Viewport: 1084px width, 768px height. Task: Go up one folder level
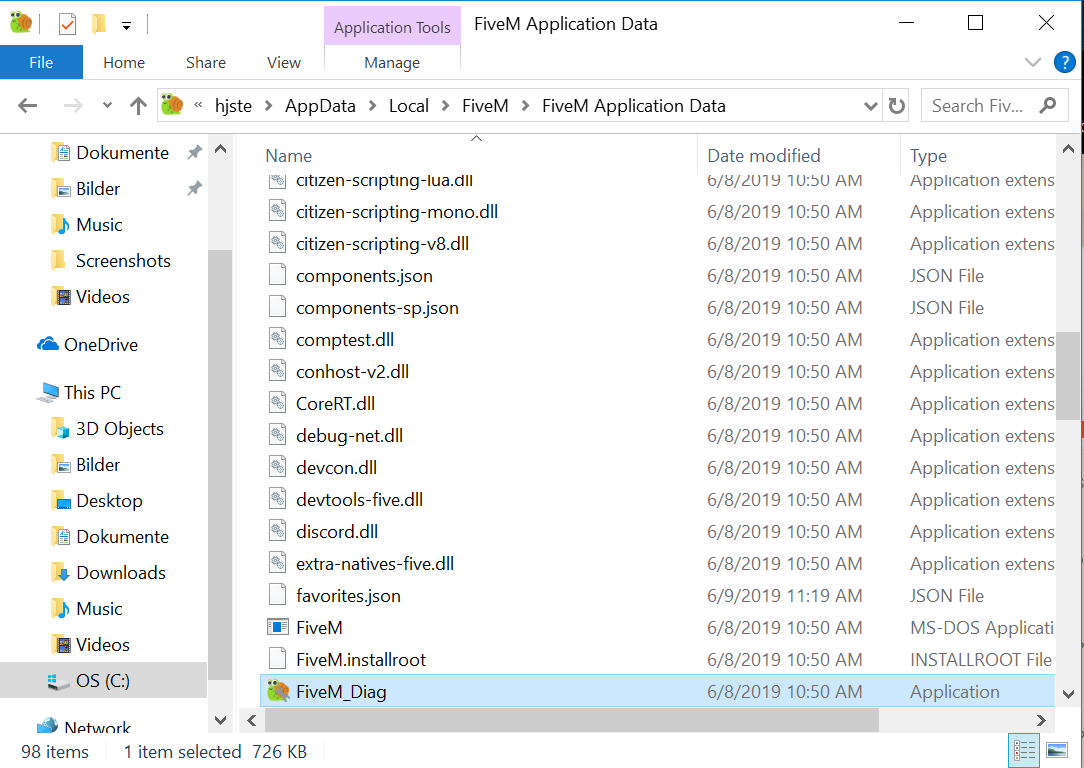point(138,106)
